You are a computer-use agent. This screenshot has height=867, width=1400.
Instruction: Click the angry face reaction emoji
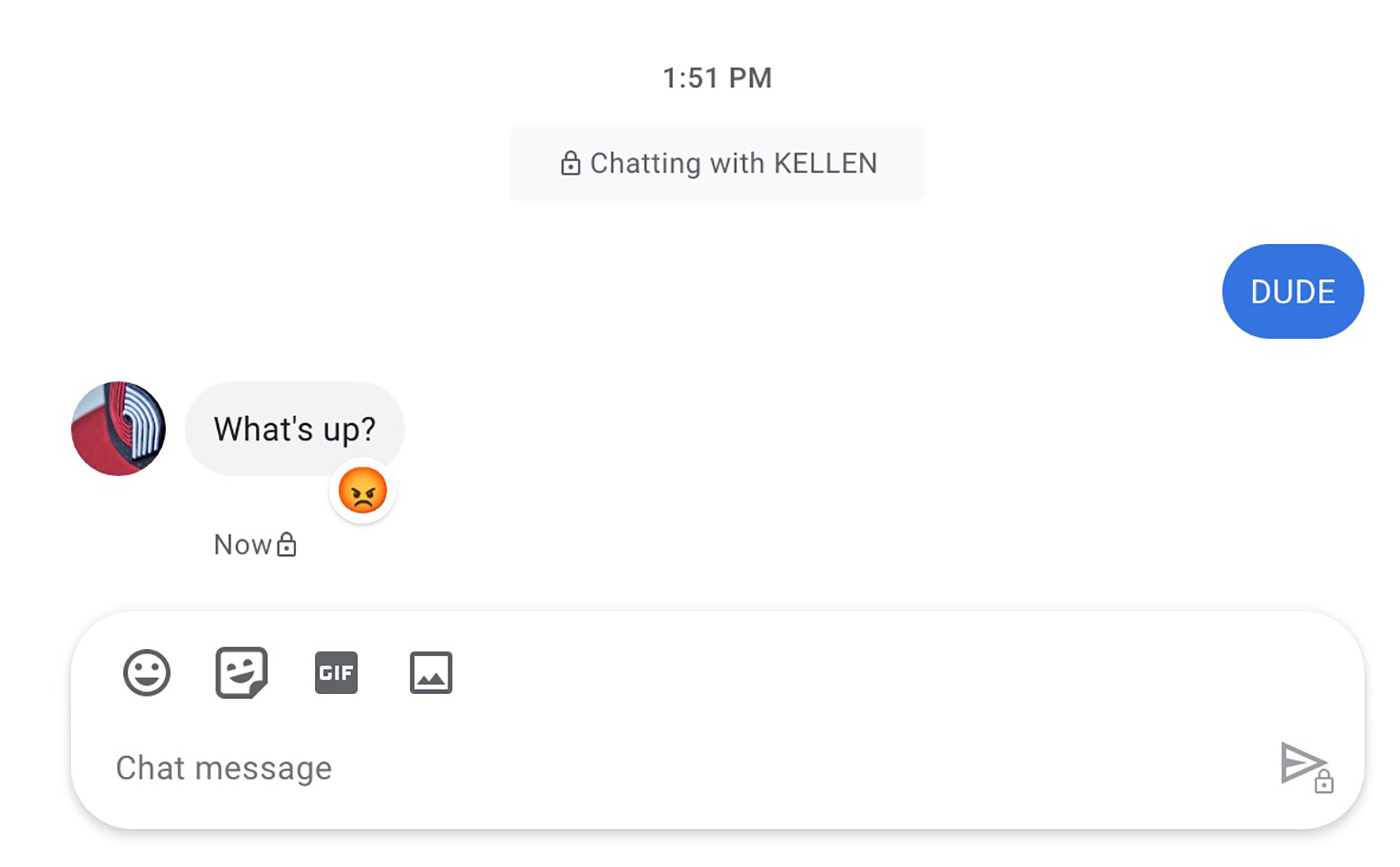click(362, 492)
